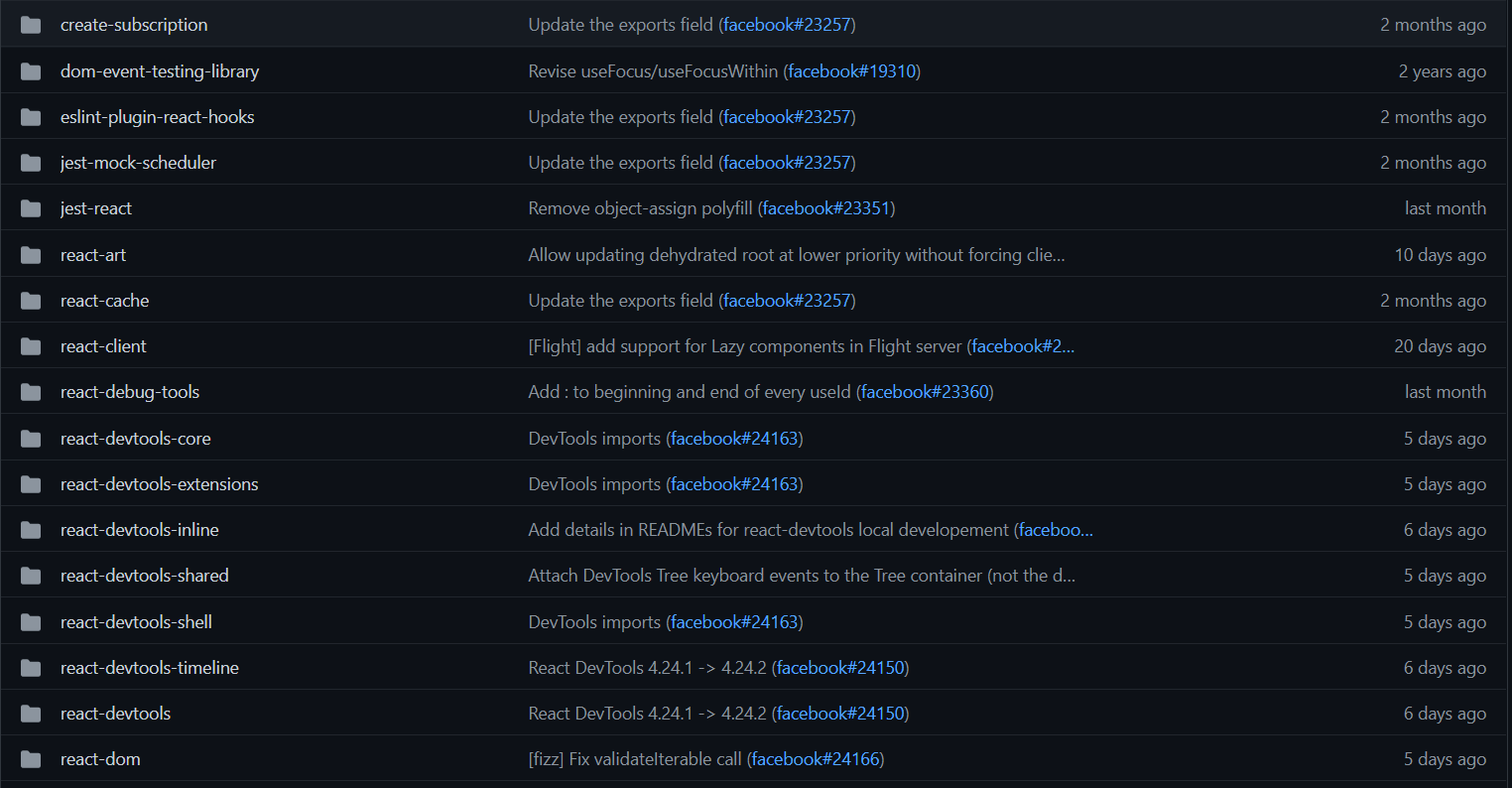Screen dimensions: 1512x788
Task: Click 'last month' timestamp in jest-react row
Action: (x=1446, y=208)
